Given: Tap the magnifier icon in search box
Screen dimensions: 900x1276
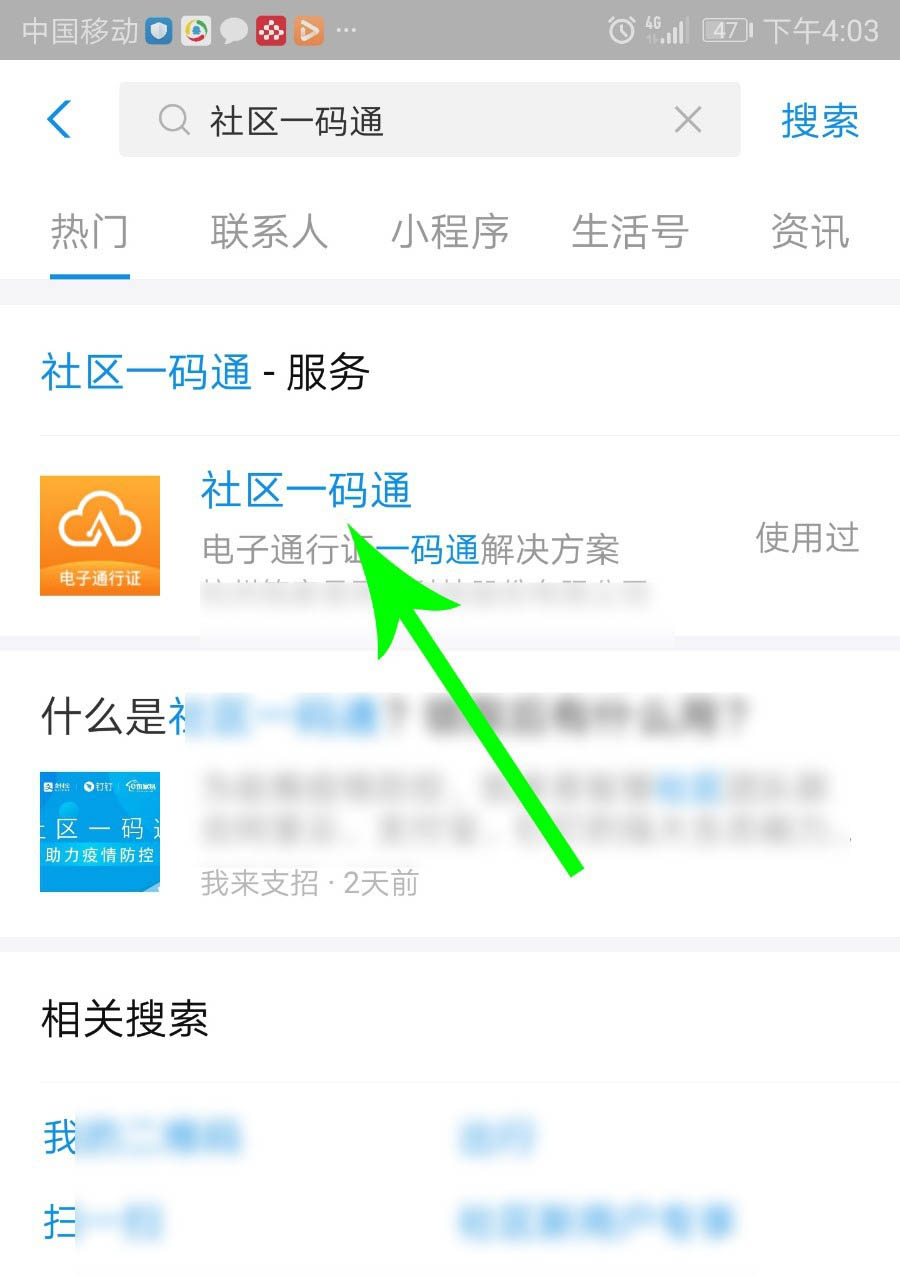Looking at the screenshot, I should (174, 121).
